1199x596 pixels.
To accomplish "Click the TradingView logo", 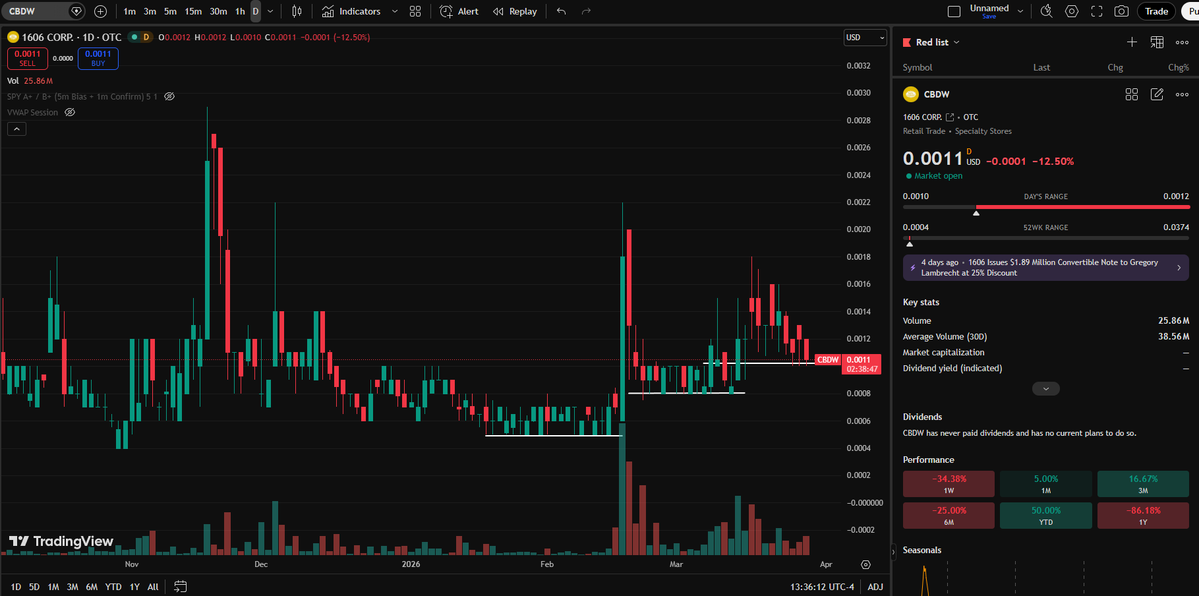I will pyautogui.click(x=60, y=541).
